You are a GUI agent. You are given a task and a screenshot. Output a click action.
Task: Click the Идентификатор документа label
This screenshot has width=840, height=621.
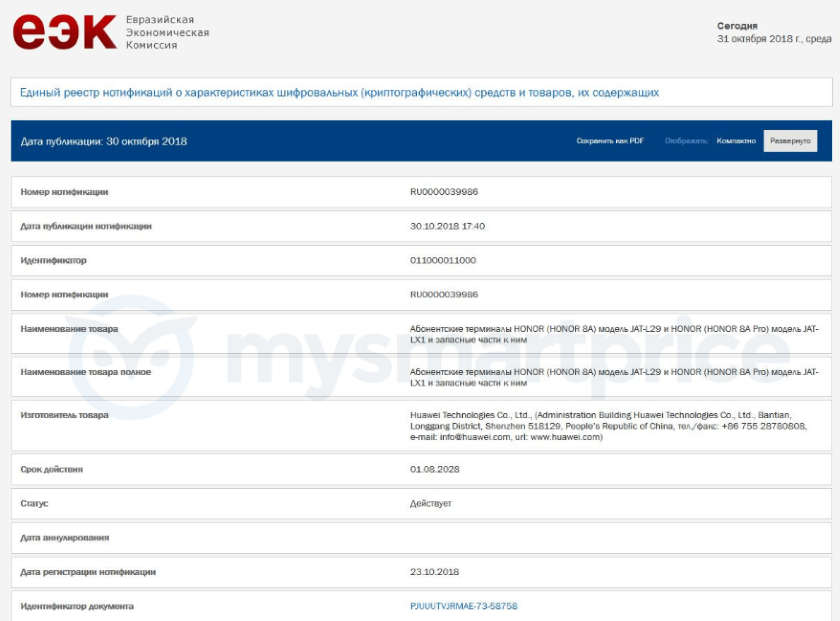(77, 606)
